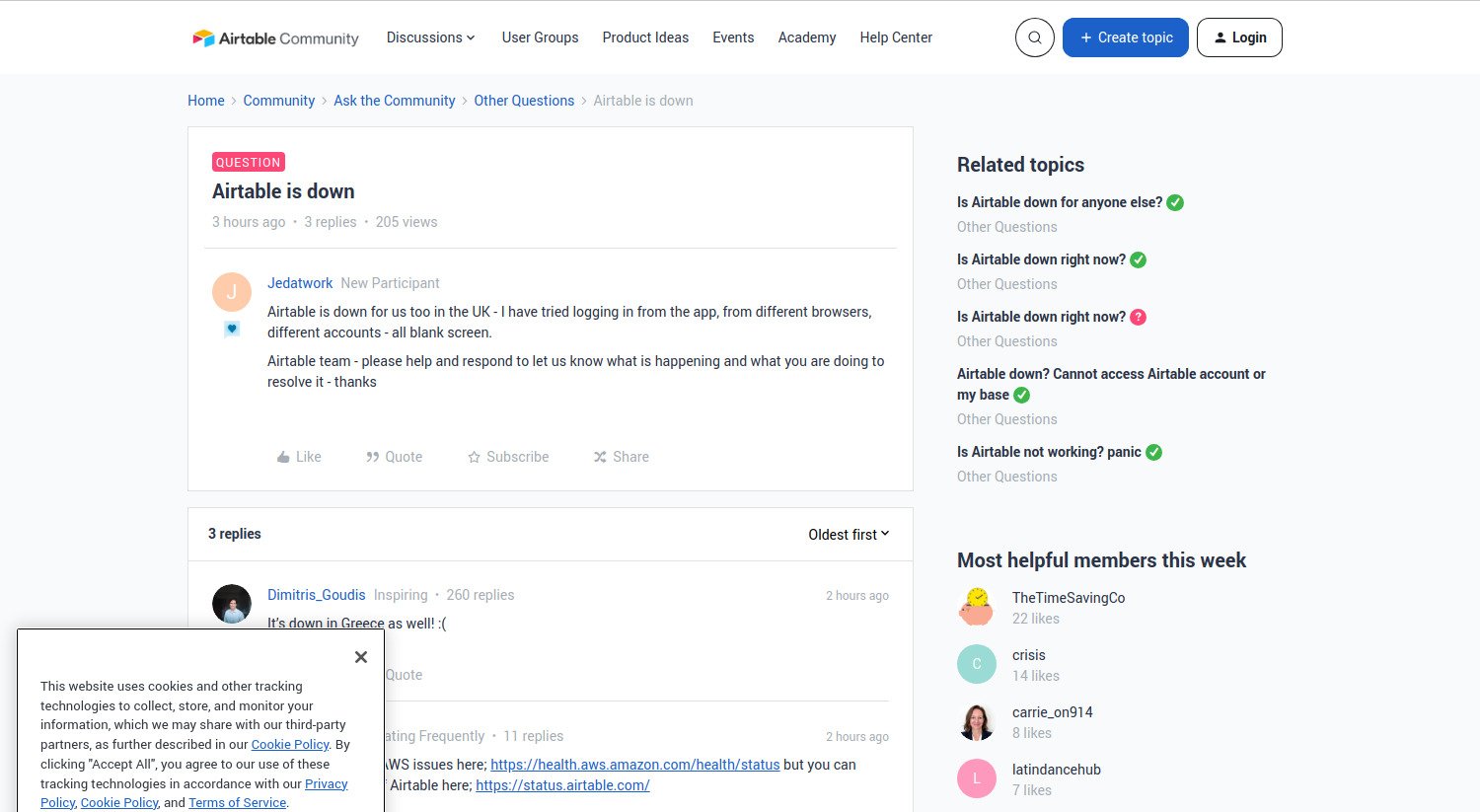This screenshot has width=1480, height=812.
Task: Click the Login button
Action: click(x=1238, y=37)
